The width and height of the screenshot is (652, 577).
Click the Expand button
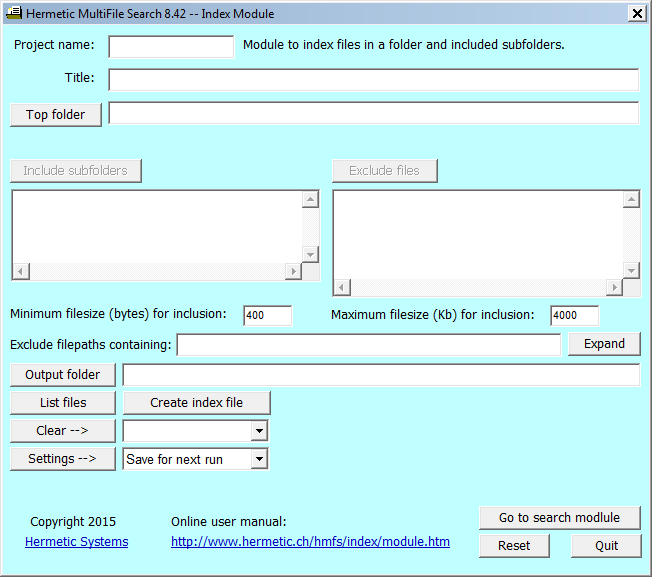coord(604,344)
